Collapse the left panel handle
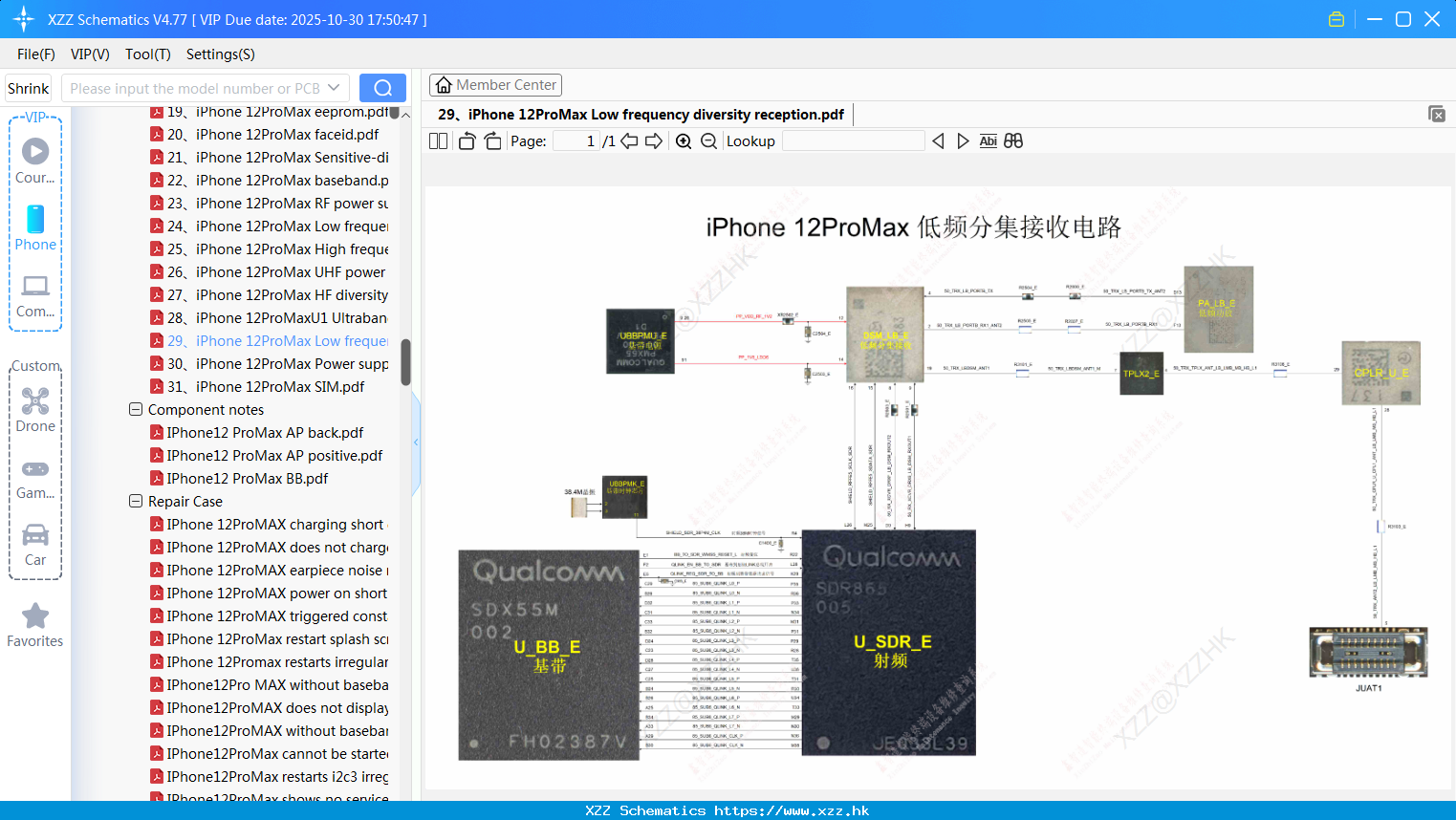The width and height of the screenshot is (1456, 820). click(x=416, y=442)
